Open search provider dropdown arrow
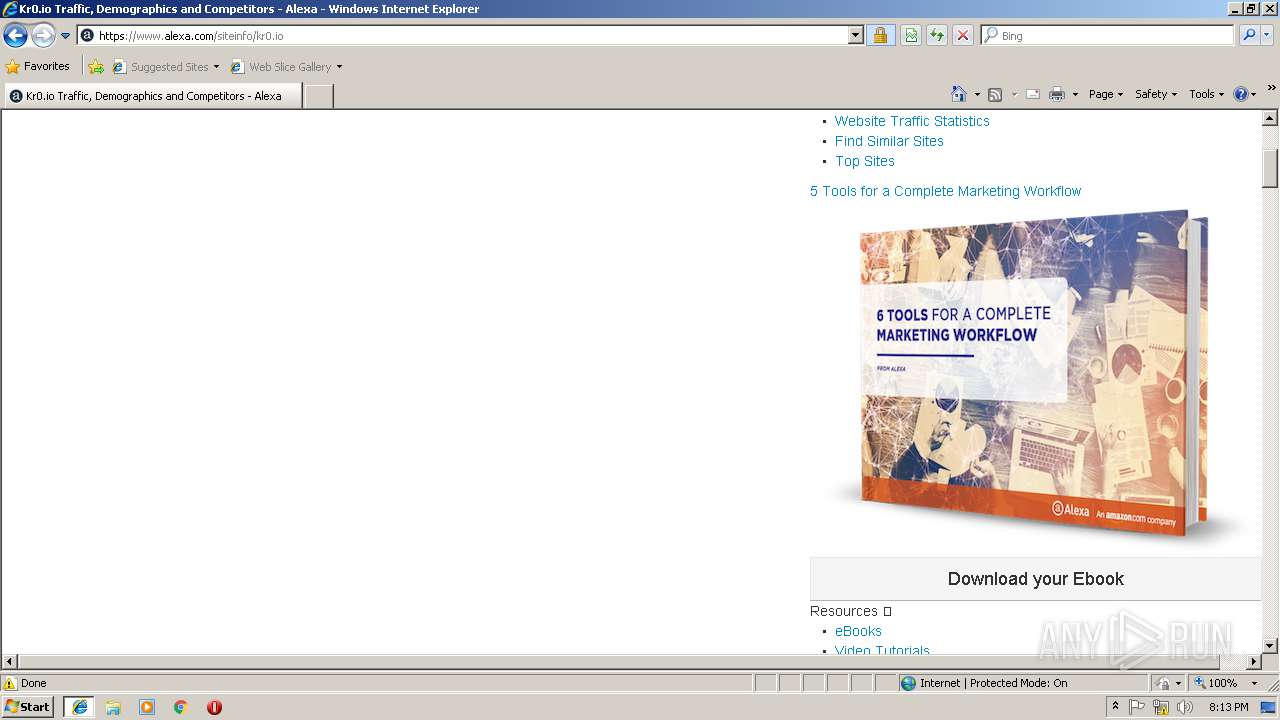This screenshot has width=1280, height=720. 1268,36
